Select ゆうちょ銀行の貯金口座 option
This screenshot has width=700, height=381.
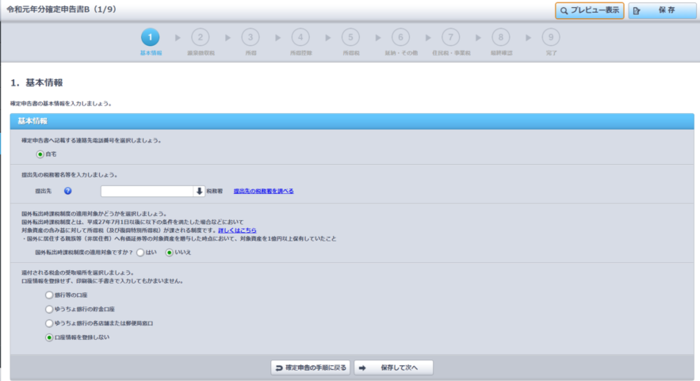(x=49, y=309)
